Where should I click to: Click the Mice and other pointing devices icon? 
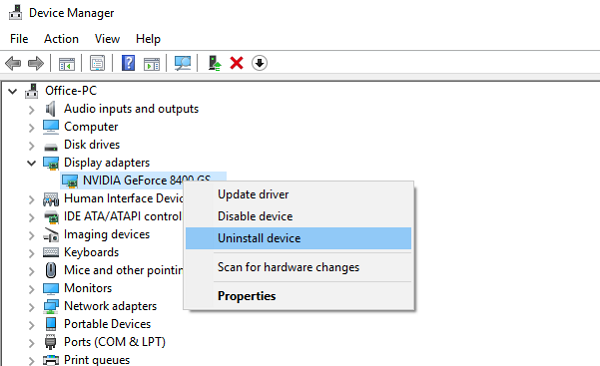pyautogui.click(x=51, y=270)
